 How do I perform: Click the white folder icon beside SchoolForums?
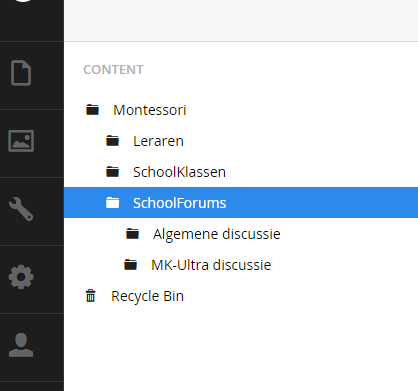tap(113, 203)
